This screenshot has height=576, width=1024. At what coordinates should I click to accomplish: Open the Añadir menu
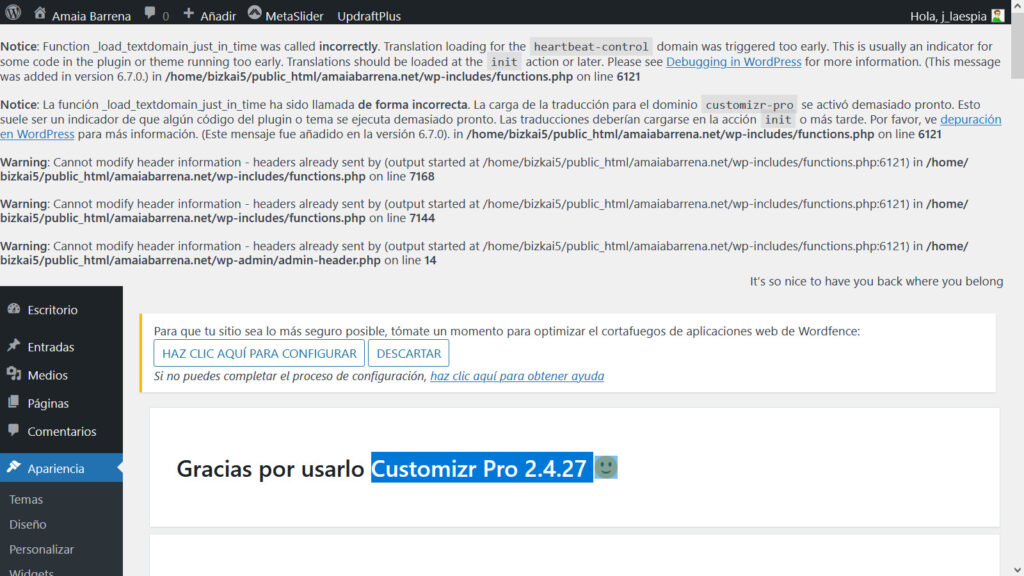[x=210, y=16]
